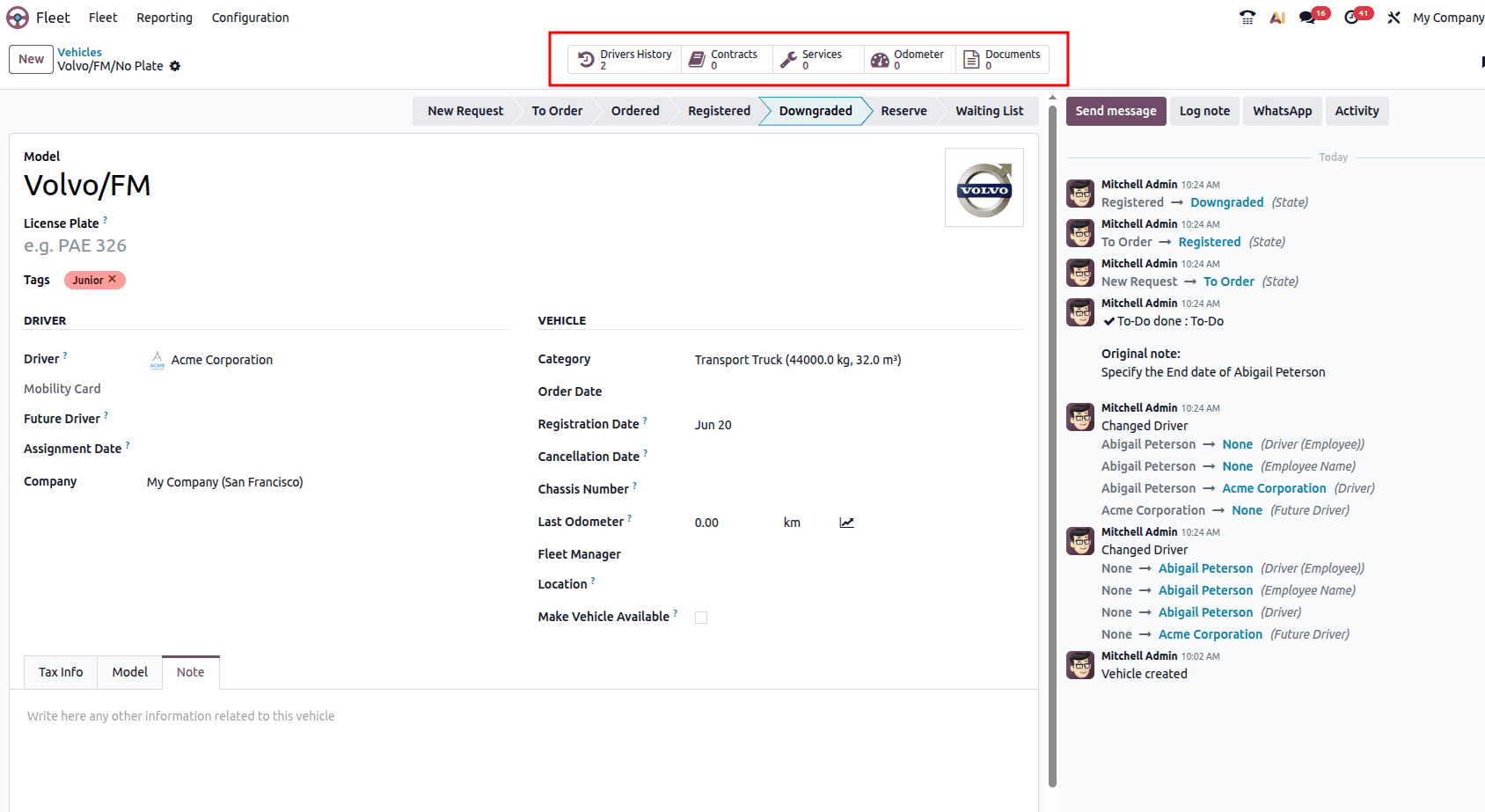Click the Driver help question mark
1485x812 pixels.
[x=65, y=355]
